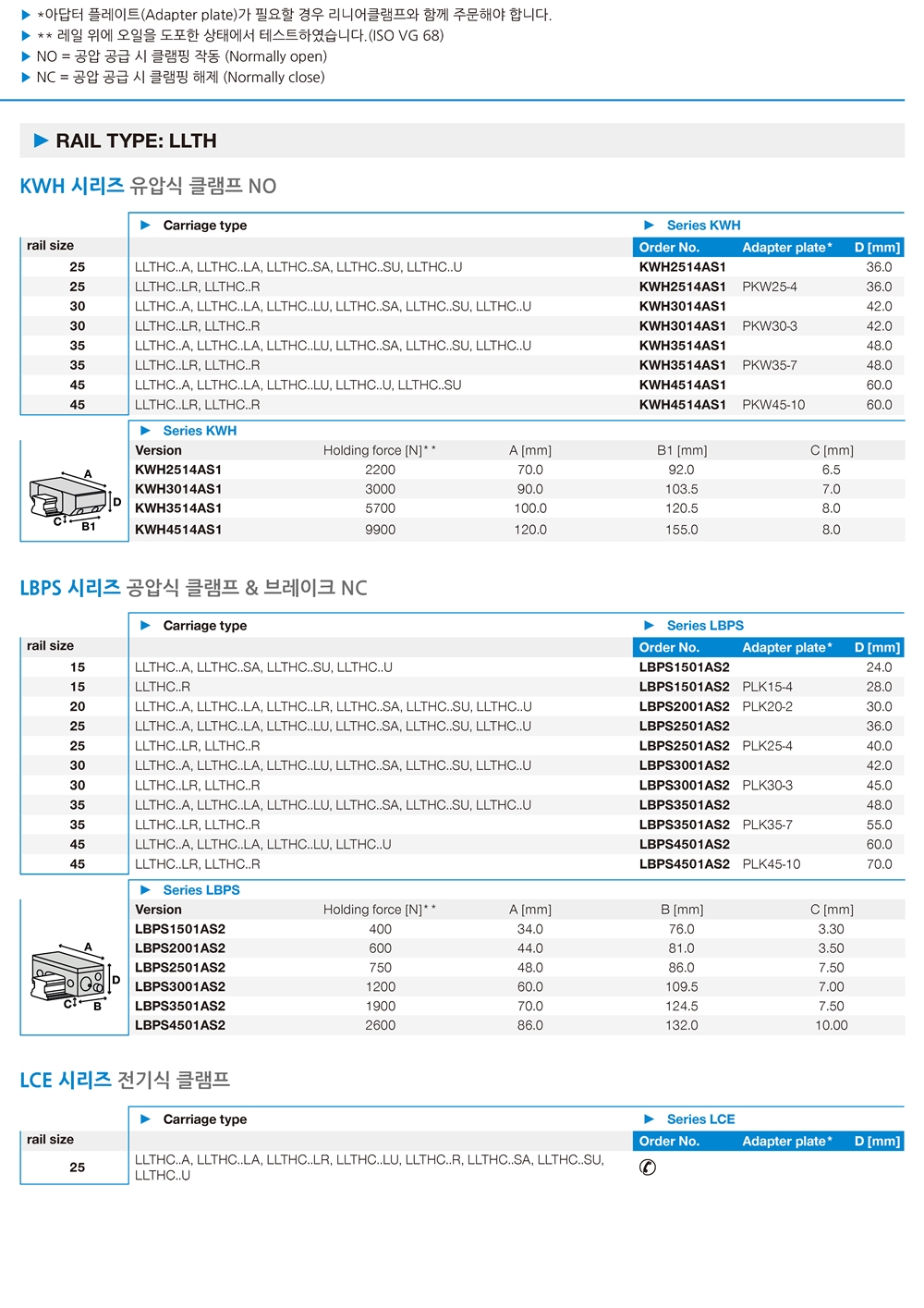This screenshot has height=1308, width=924.
Task: Click D value 24.0 in LBPS table
Action: (x=879, y=667)
